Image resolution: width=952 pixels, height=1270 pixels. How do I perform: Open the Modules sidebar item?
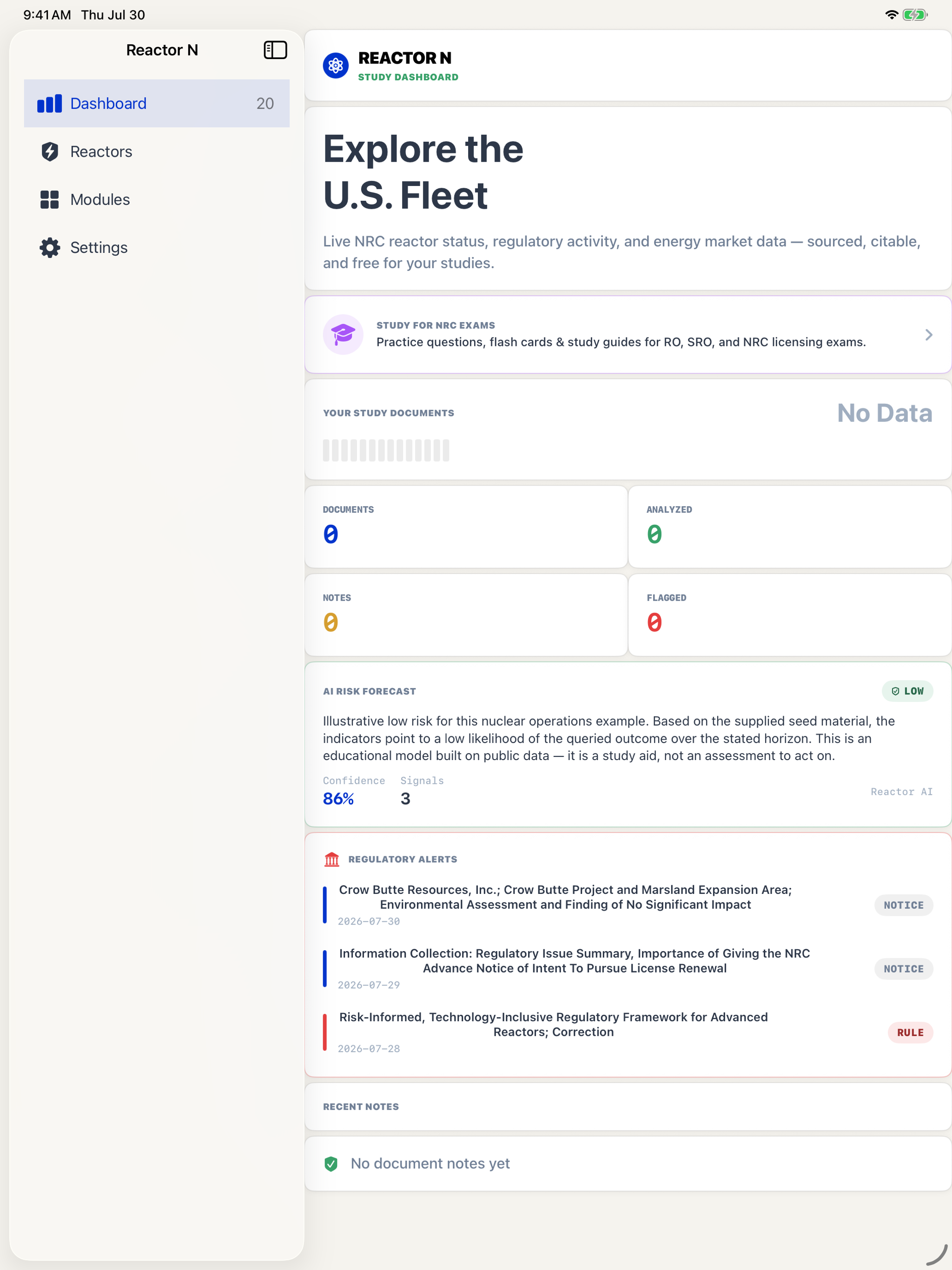tap(156, 199)
